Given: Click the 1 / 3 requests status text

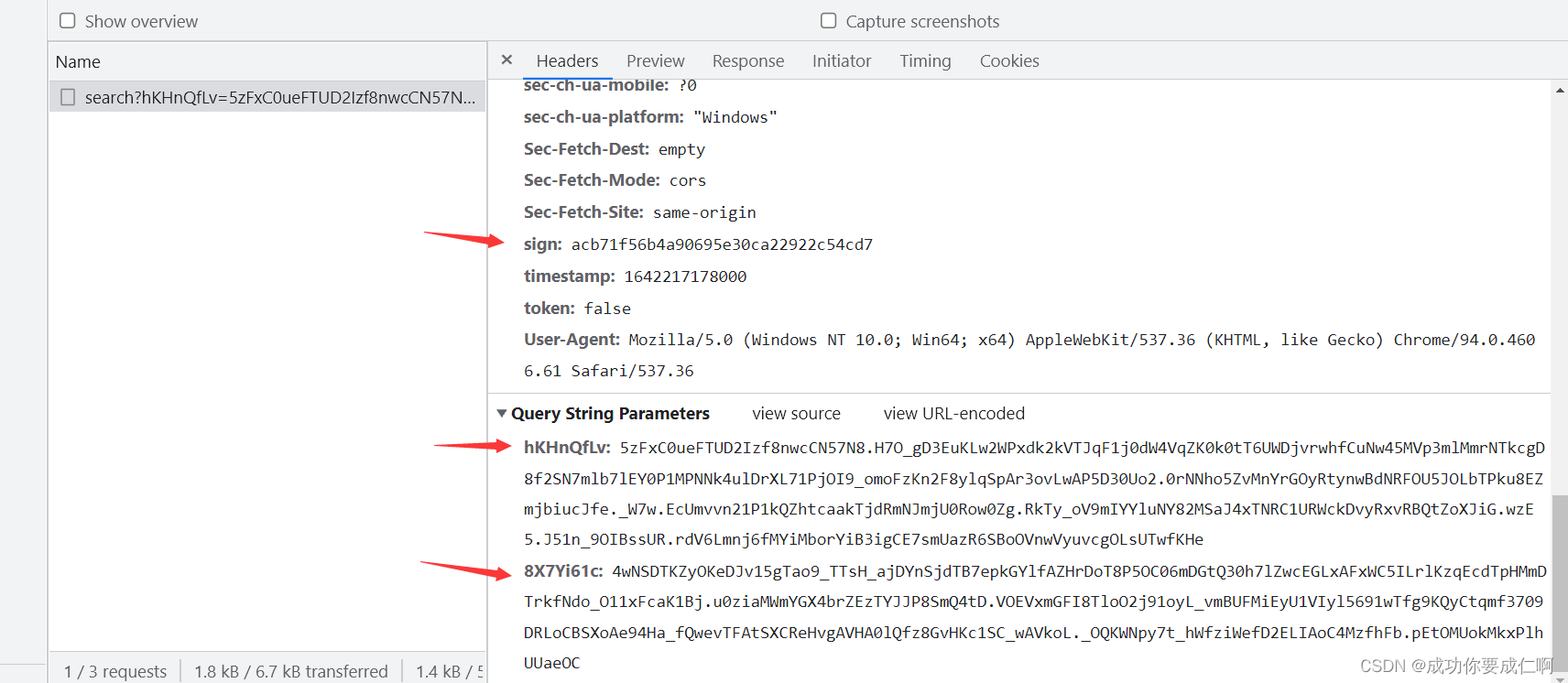Looking at the screenshot, I should (115, 671).
